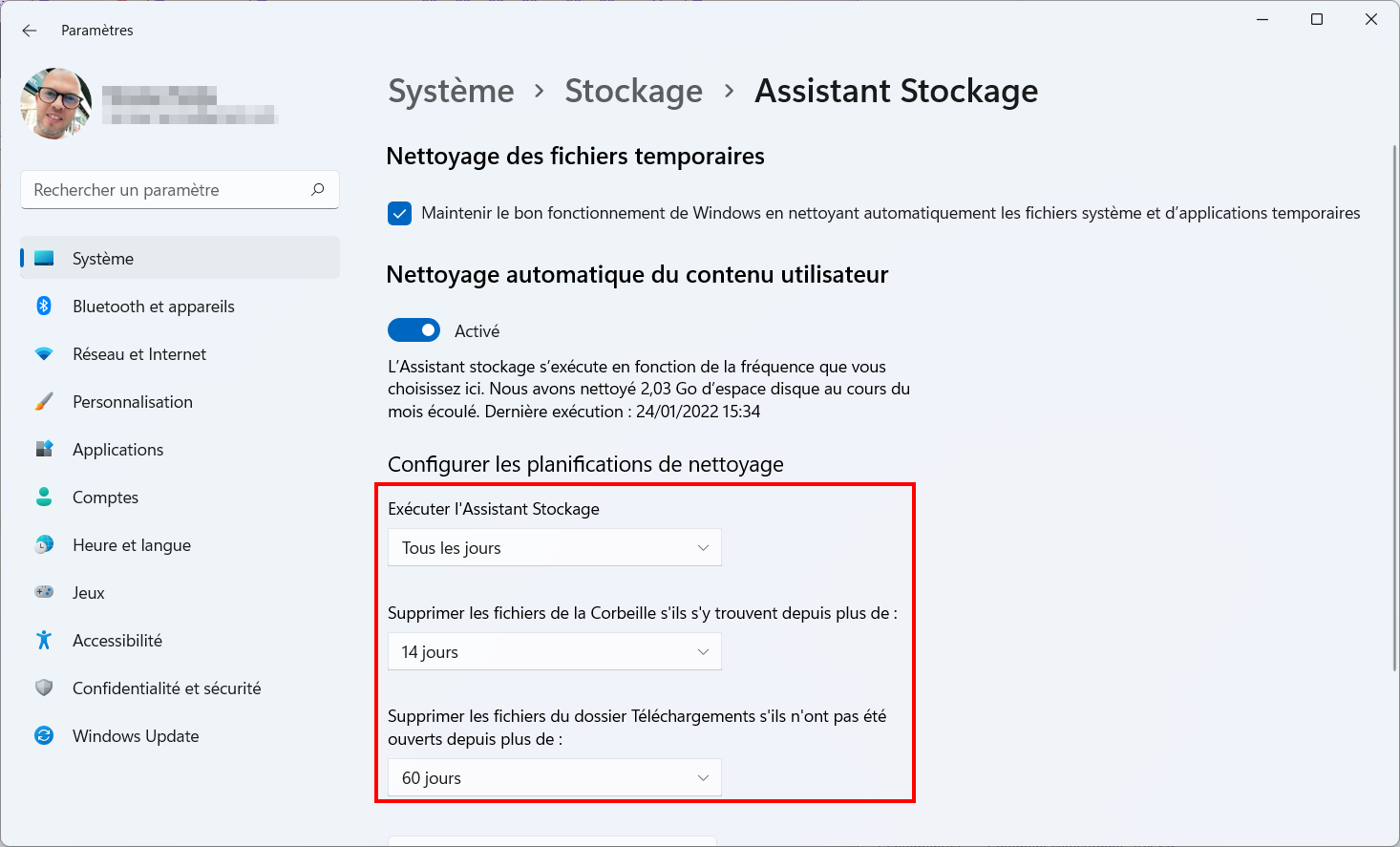The width and height of the screenshot is (1400, 847).
Task: Open the 60 jours Téléchargements dropdown
Action: [555, 777]
